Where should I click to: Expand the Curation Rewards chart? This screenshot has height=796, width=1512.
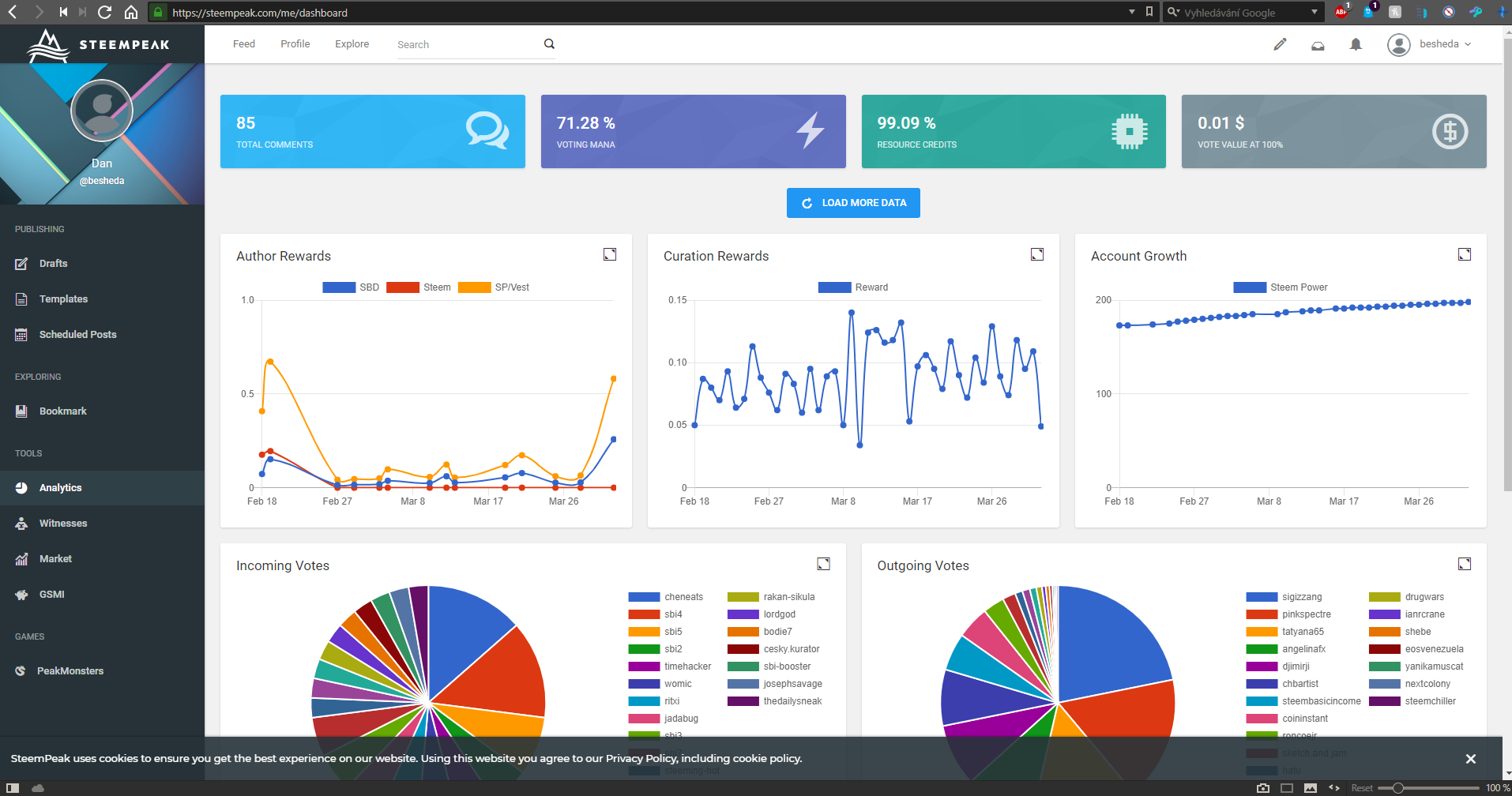click(1037, 254)
